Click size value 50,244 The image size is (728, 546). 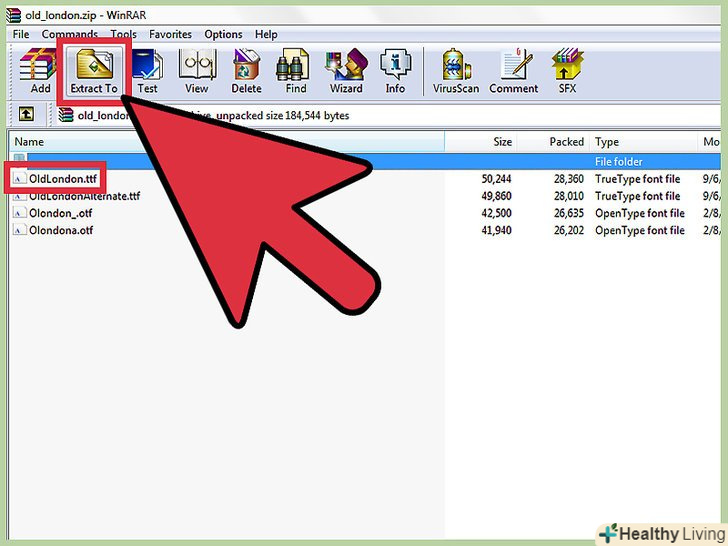(496, 179)
